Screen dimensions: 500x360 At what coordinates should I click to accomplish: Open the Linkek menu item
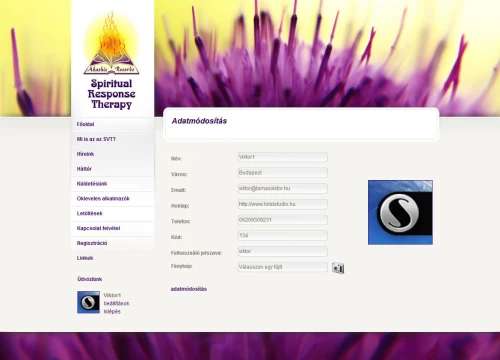point(85,258)
